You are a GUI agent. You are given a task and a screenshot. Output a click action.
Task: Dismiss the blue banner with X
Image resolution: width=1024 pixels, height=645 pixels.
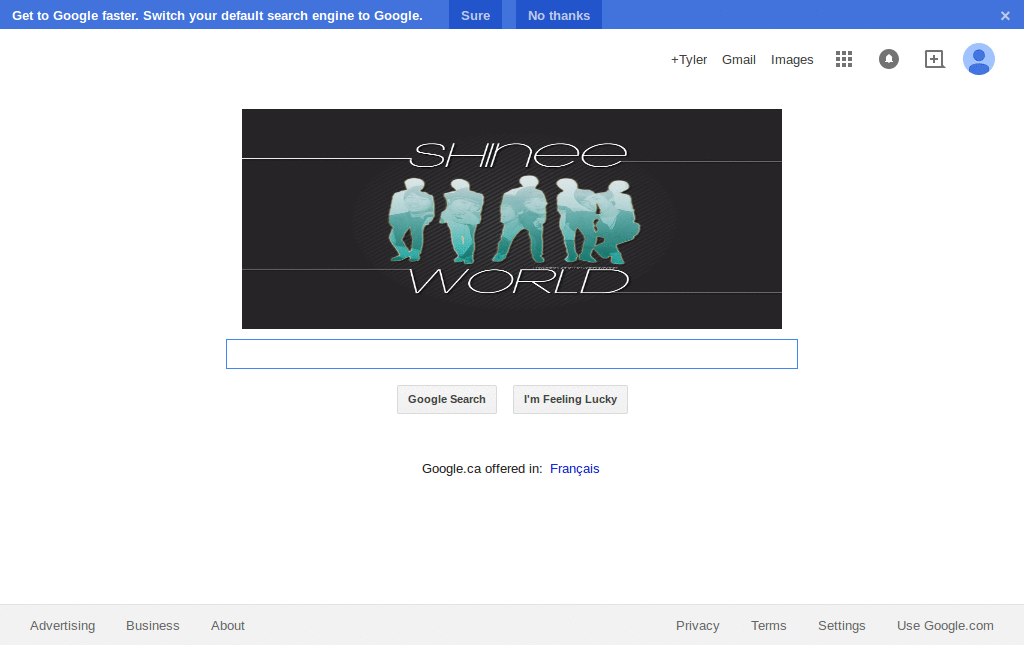tap(1005, 16)
